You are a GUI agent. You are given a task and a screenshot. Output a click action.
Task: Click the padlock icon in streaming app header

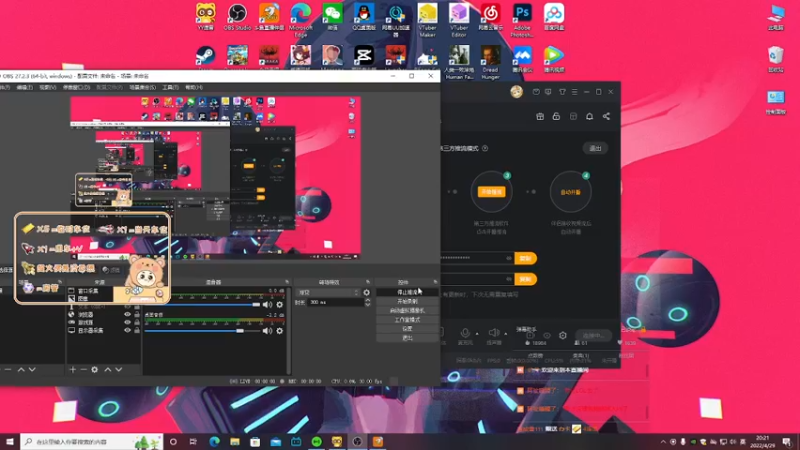pyautogui.click(x=556, y=116)
